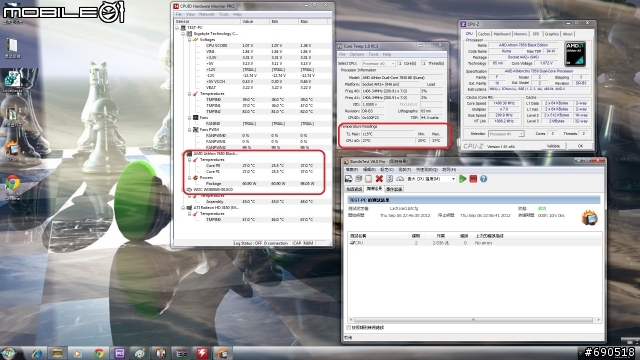Click the Windows Start orb

pyautogui.click(x=9, y=353)
